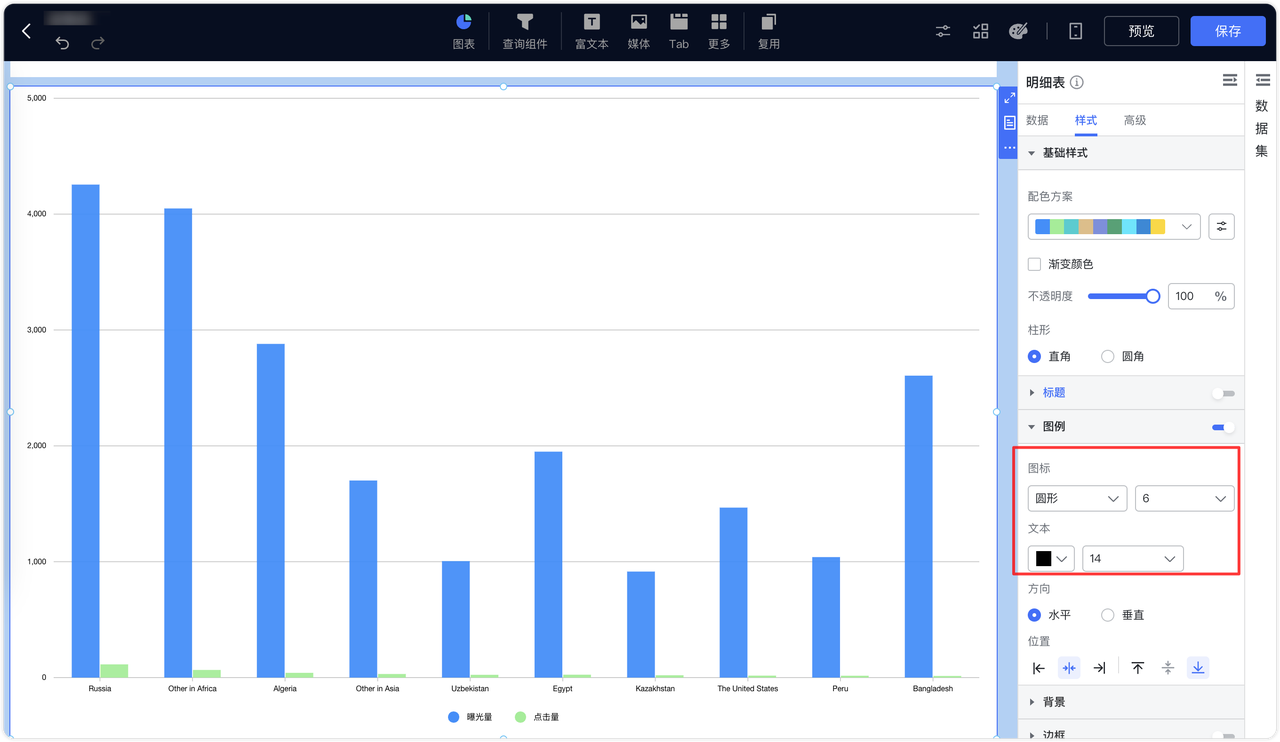Align legend horizontally centered

[1069, 668]
